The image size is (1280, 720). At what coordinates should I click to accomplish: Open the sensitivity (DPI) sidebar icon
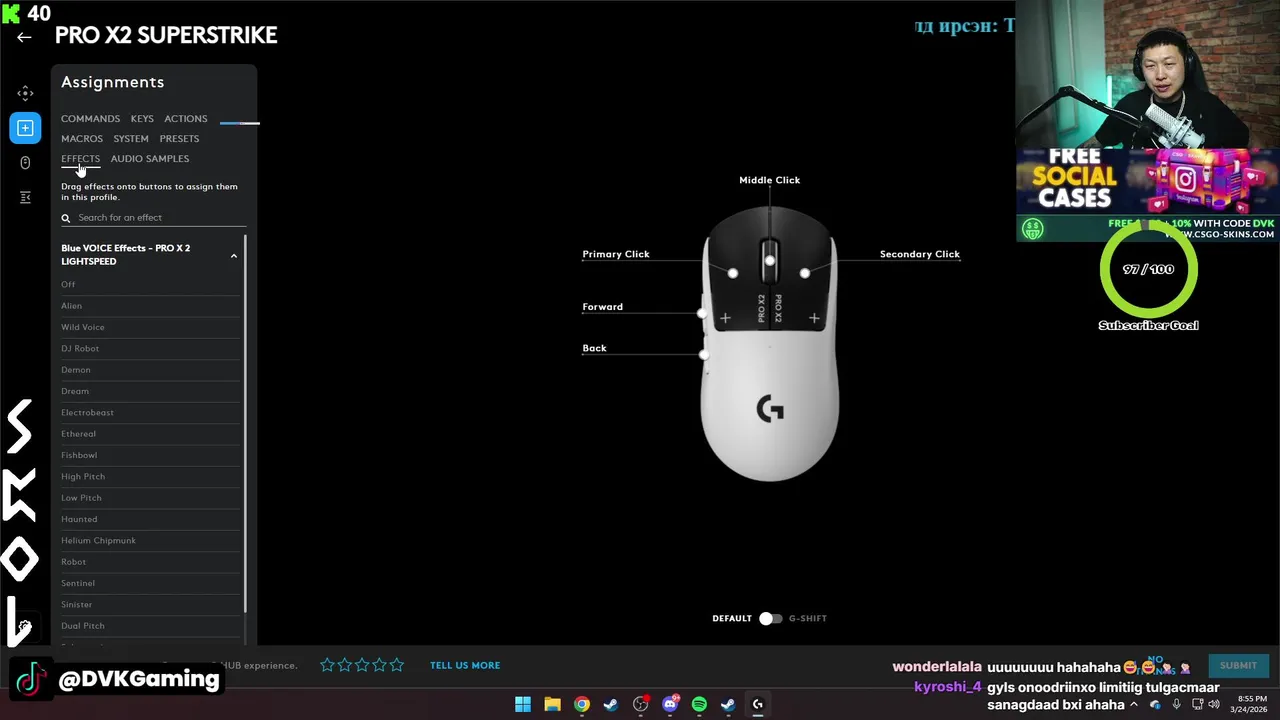point(25,93)
